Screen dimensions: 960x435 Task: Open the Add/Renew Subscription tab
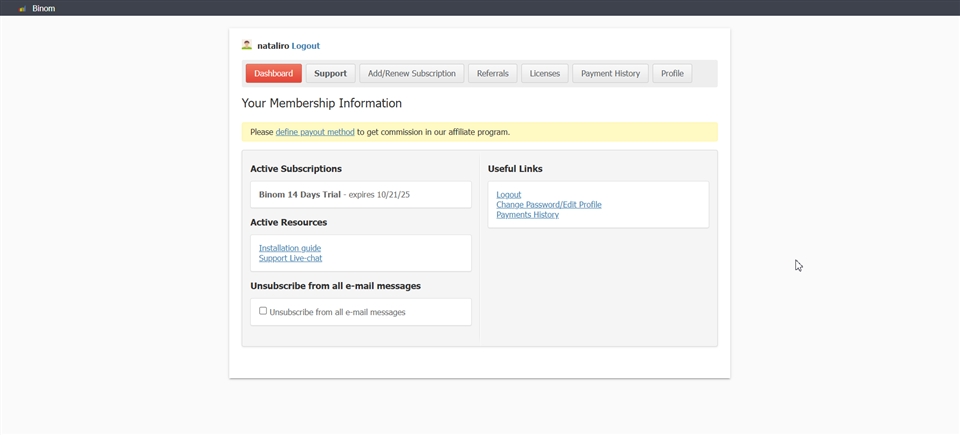click(x=411, y=73)
